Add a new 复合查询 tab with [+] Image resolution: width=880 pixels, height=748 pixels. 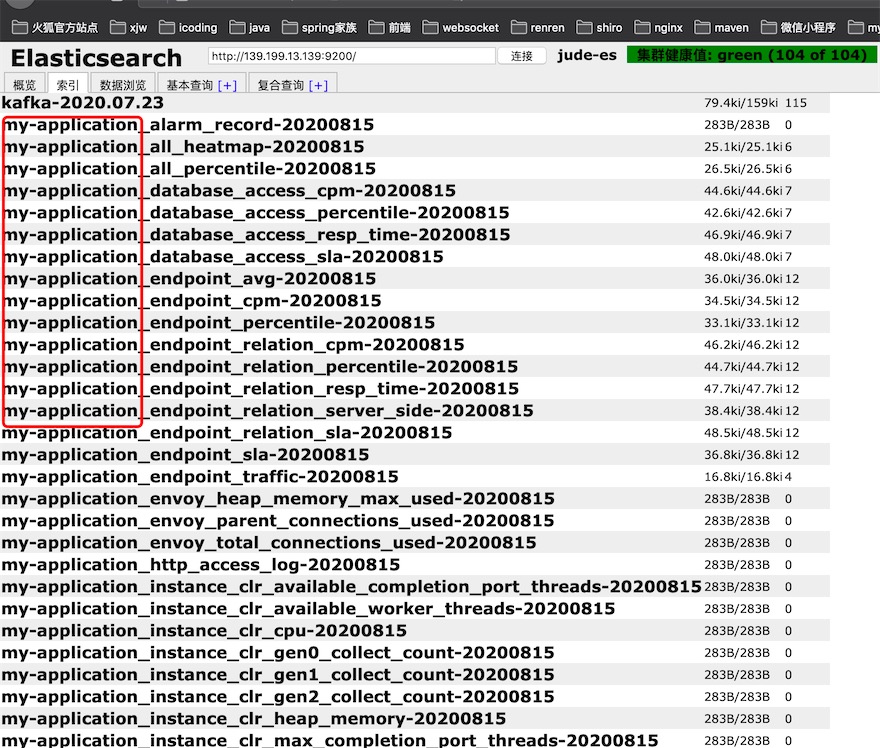tap(318, 85)
